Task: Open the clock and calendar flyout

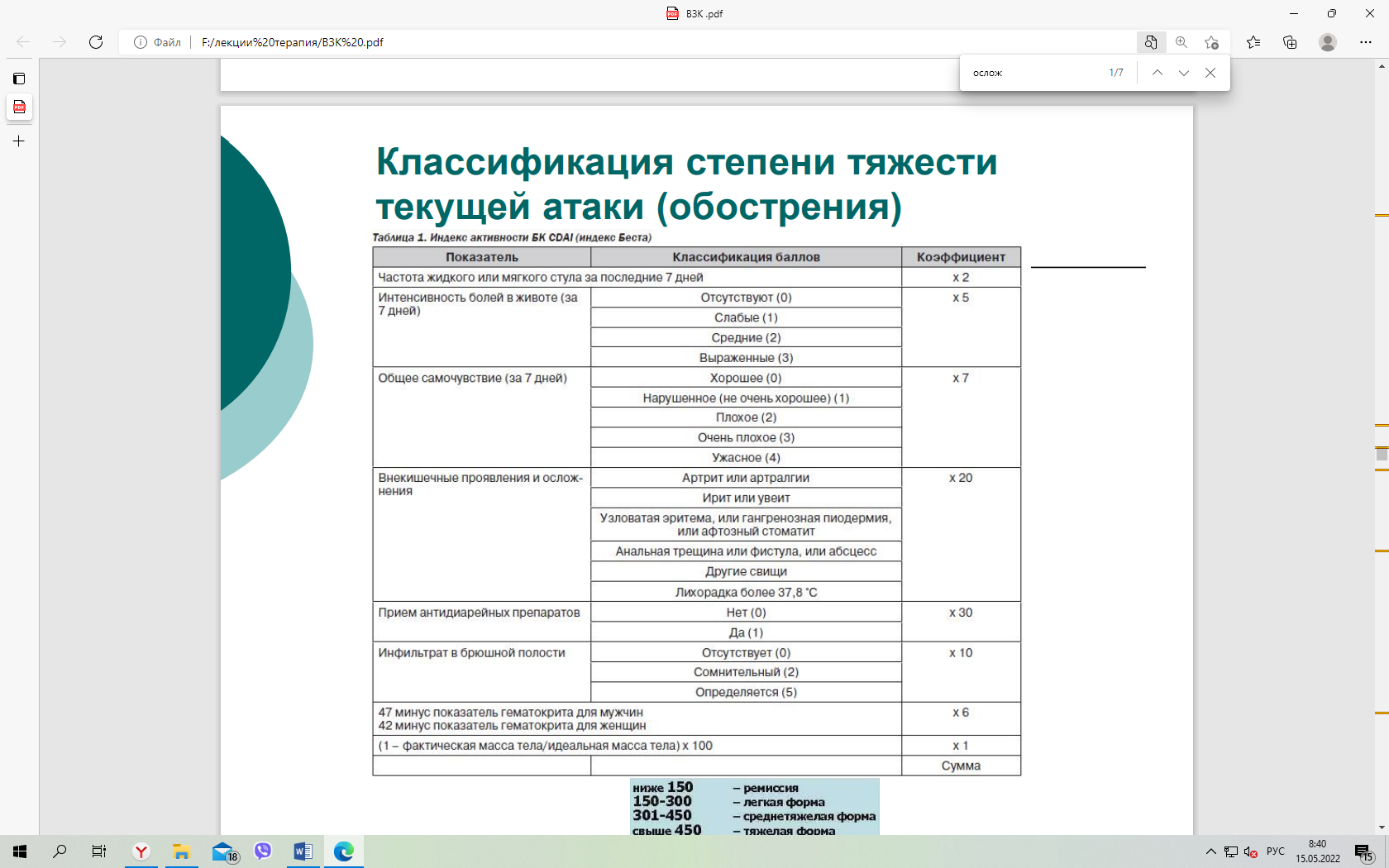Action: [x=1318, y=851]
